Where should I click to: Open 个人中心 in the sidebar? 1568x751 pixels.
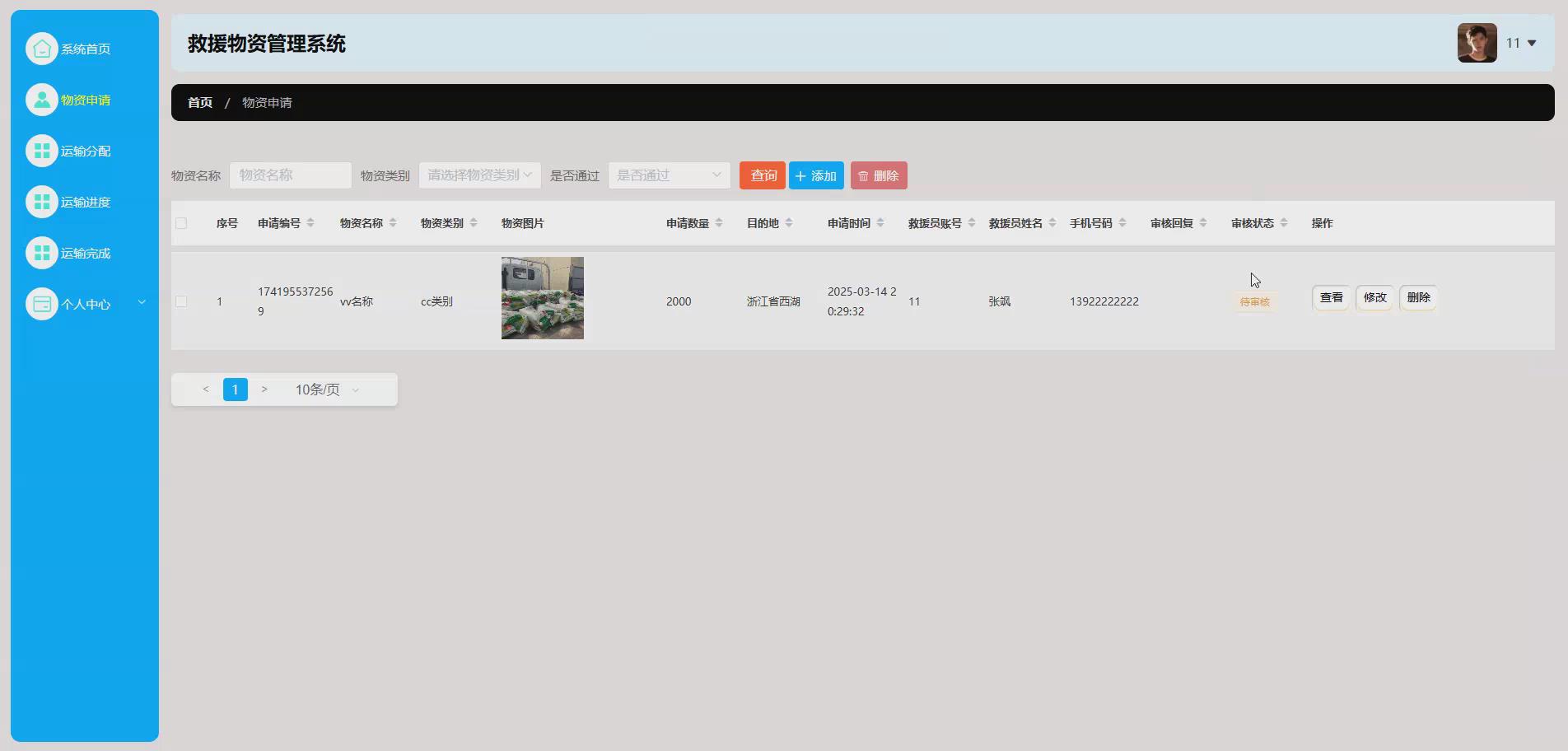pos(85,304)
